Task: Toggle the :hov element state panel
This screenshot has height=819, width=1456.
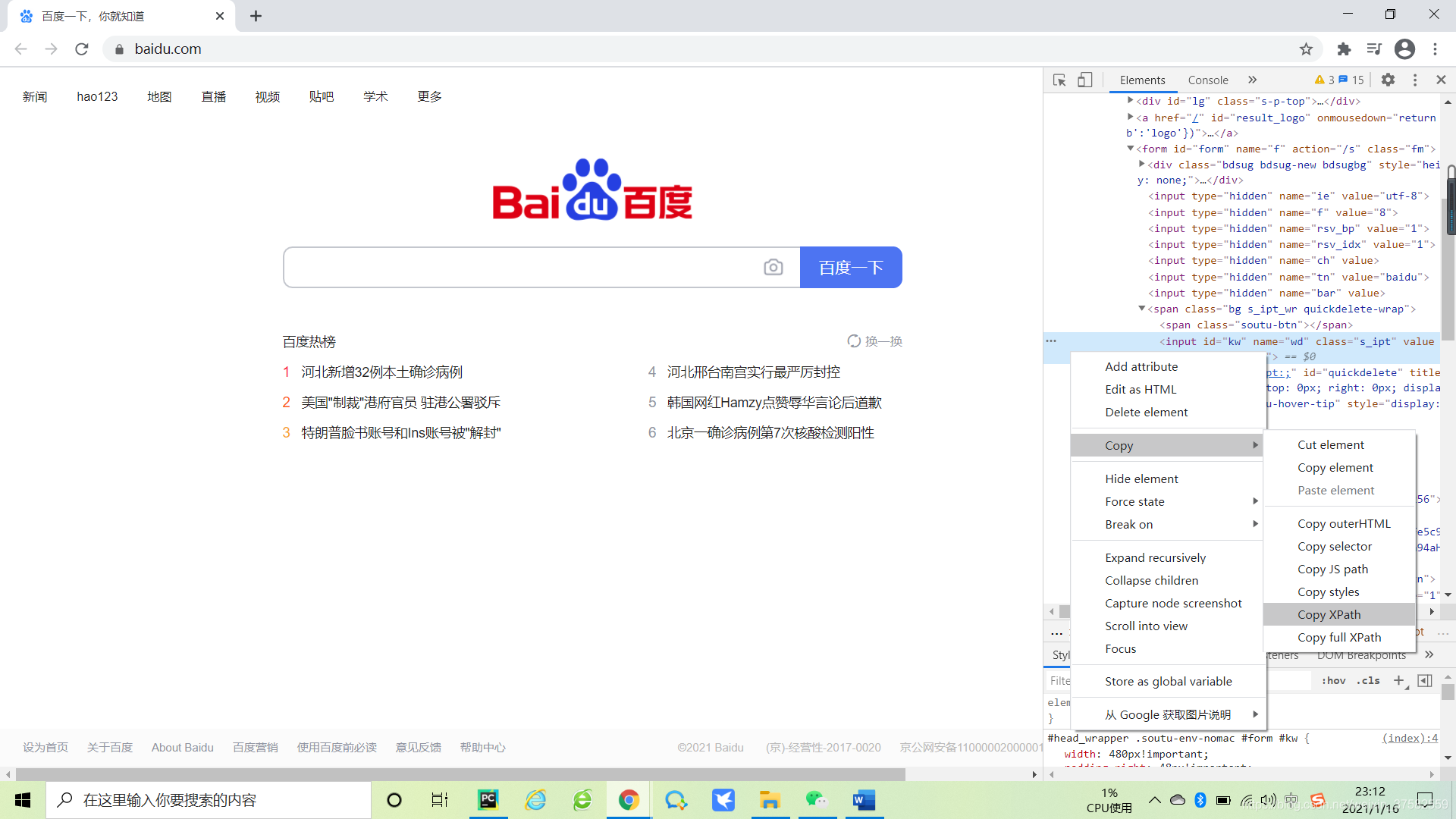Action: (x=1333, y=681)
